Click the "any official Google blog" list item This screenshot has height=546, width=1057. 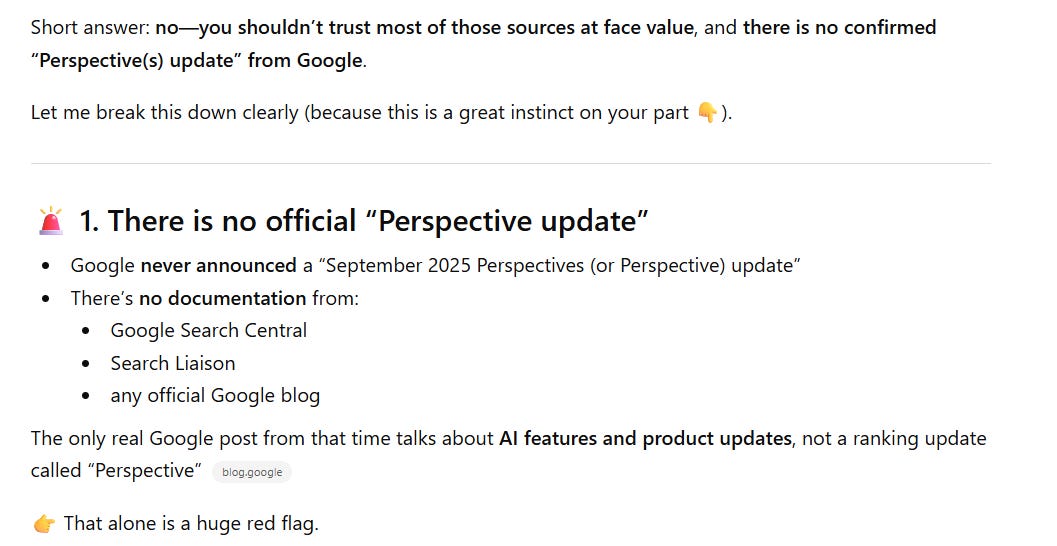tap(215, 395)
